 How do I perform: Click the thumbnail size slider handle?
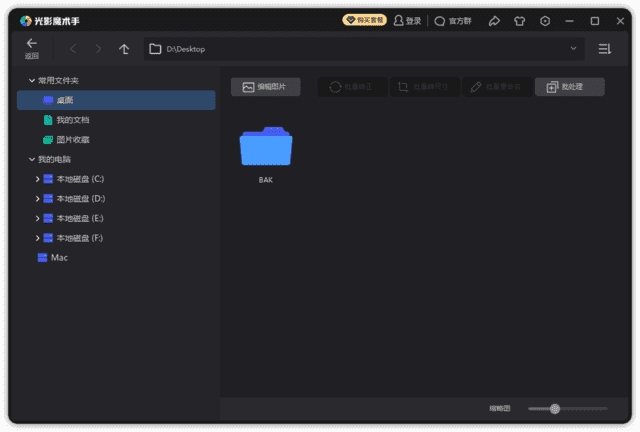[555, 408]
